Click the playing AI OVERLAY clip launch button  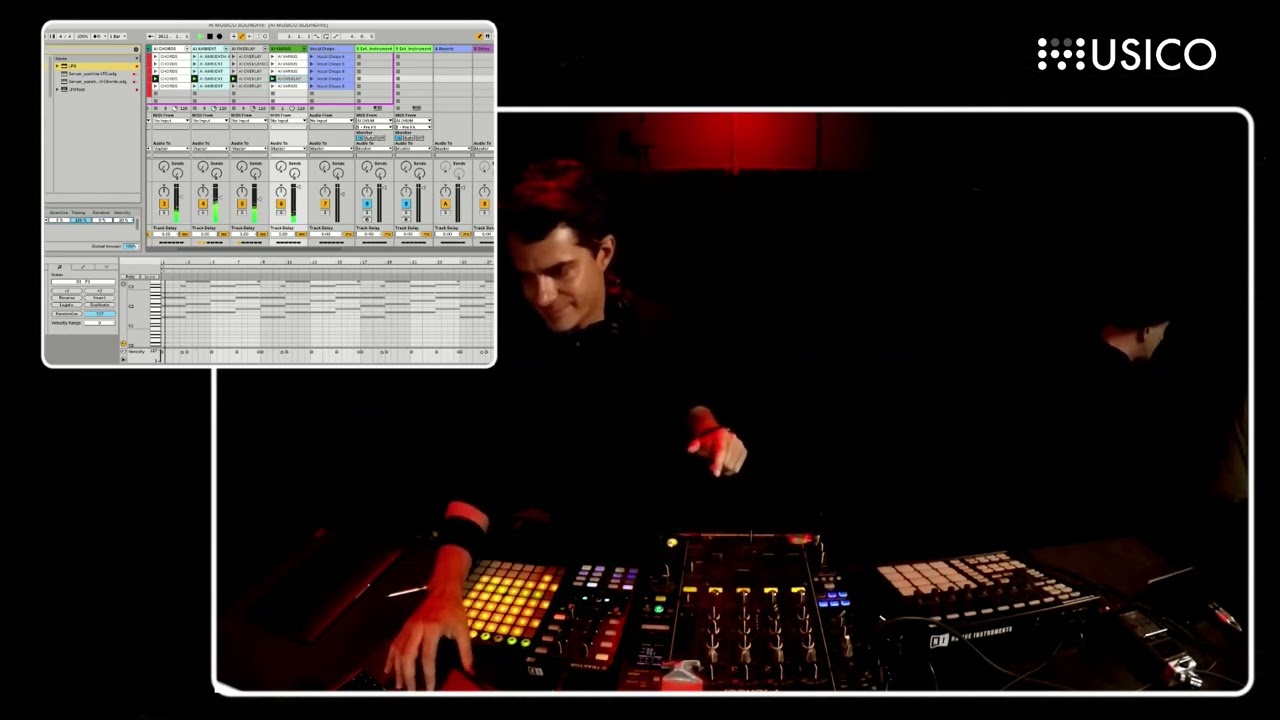pyautogui.click(x=233, y=78)
